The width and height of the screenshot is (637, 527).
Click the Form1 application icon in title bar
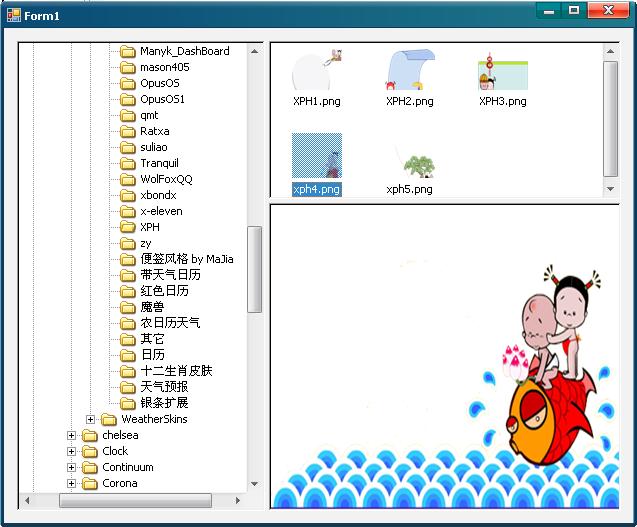pyautogui.click(x=14, y=15)
